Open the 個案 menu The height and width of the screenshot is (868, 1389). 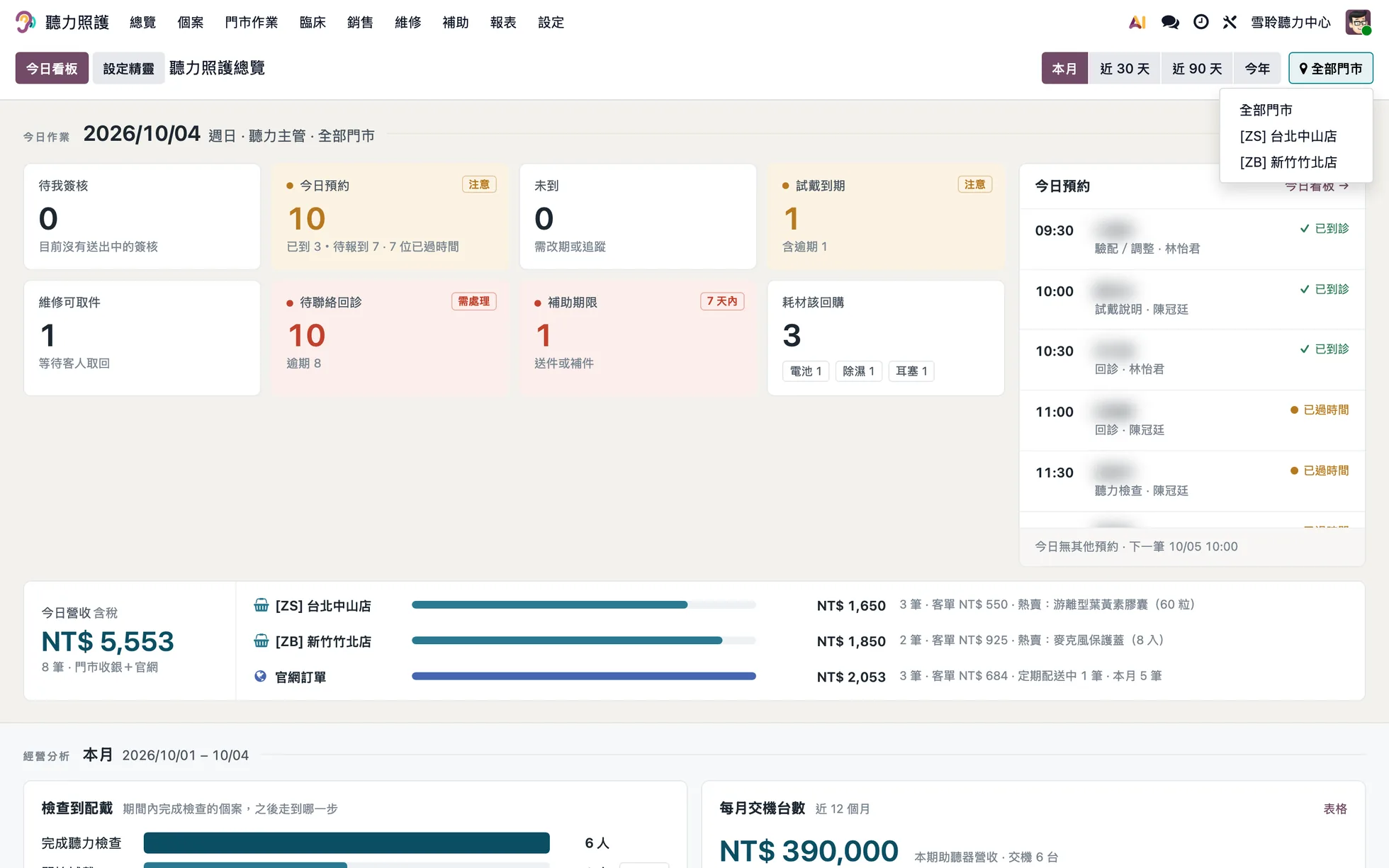click(190, 22)
